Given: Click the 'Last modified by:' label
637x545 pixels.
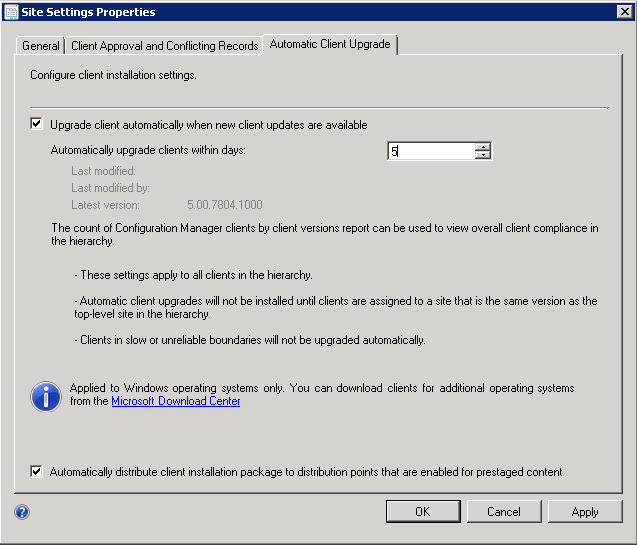Looking at the screenshot, I should (110, 188).
